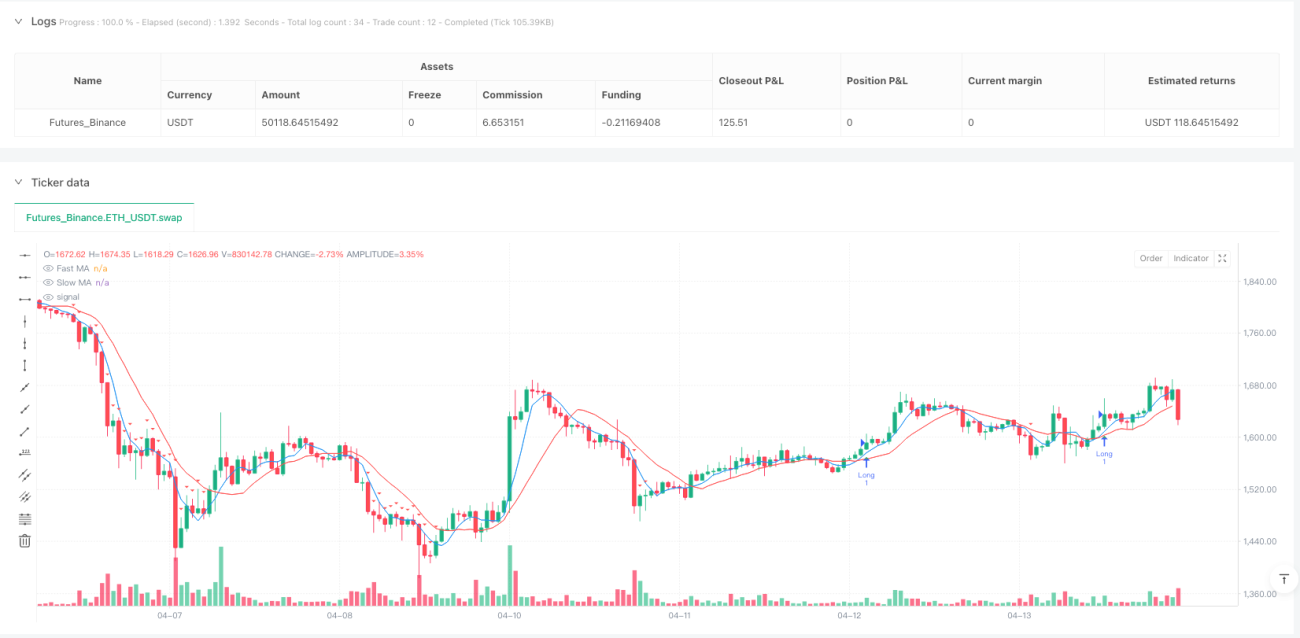Select the Fibonacci retracement lines tool
Image resolution: width=1300 pixels, height=638 pixels.
coord(25,519)
